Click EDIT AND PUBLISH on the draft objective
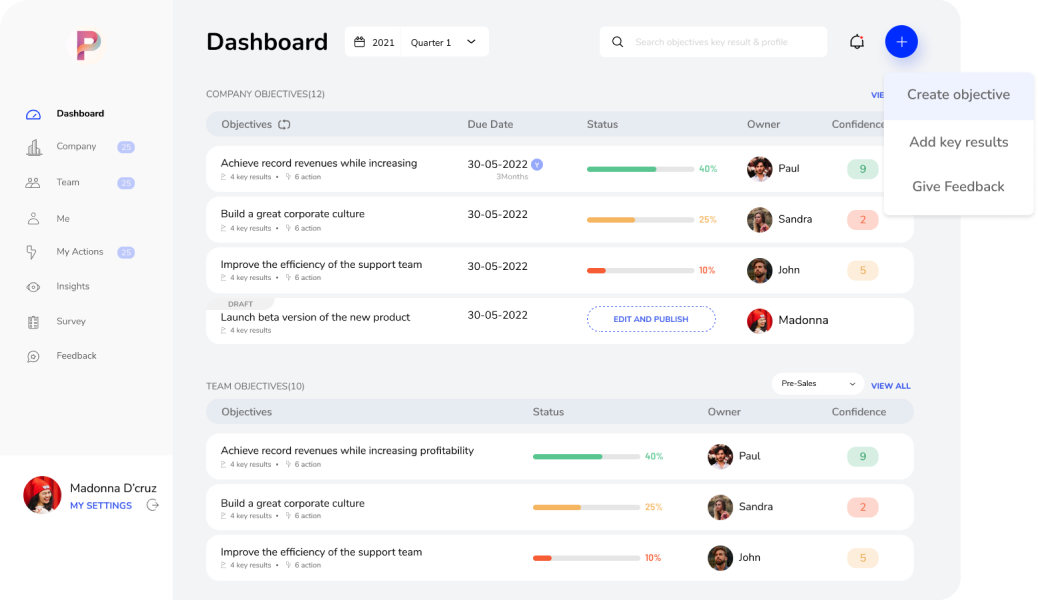Screen dimensions: 1038x600 pos(650,319)
